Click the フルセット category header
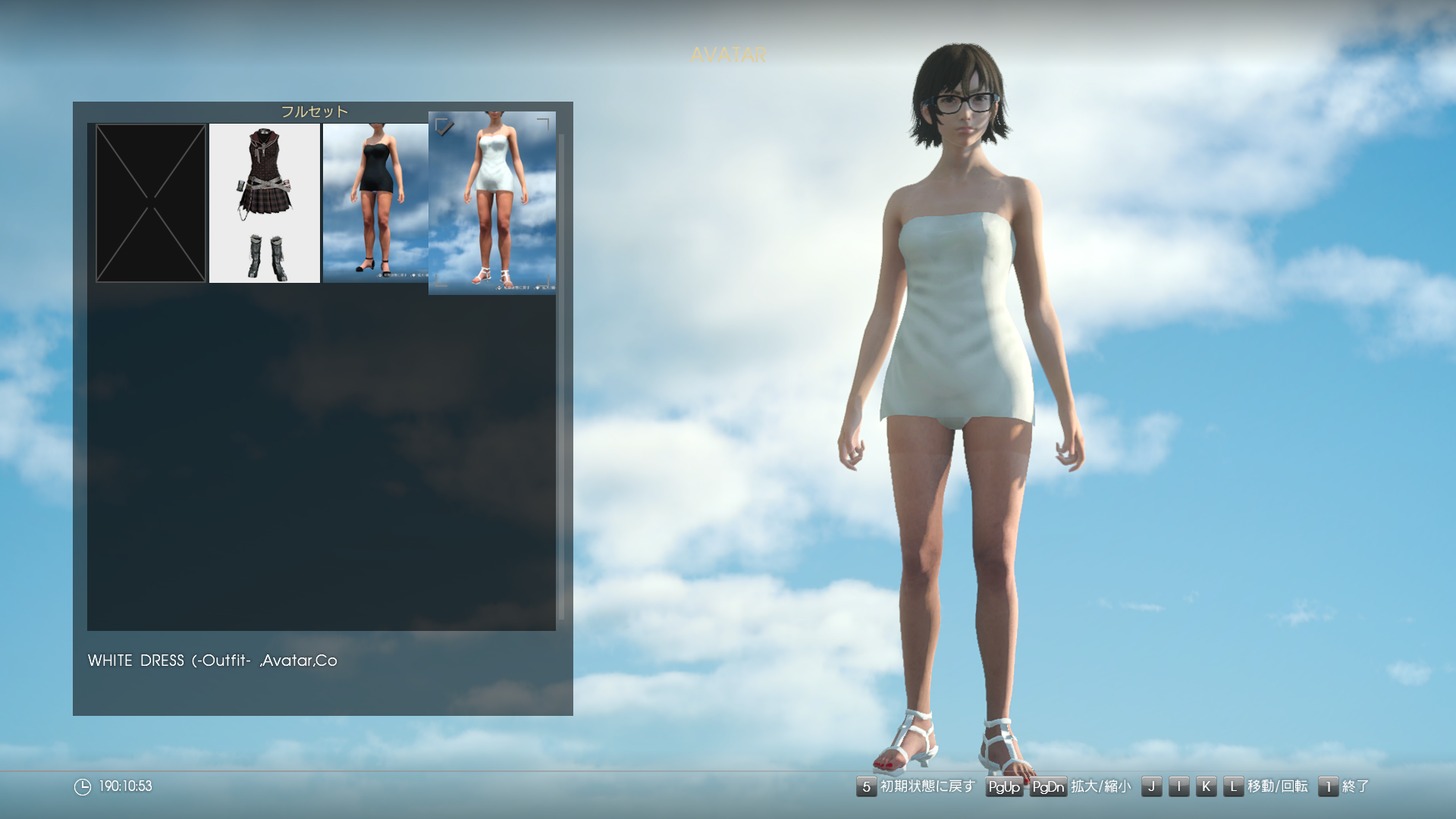The height and width of the screenshot is (819, 1456). click(314, 111)
